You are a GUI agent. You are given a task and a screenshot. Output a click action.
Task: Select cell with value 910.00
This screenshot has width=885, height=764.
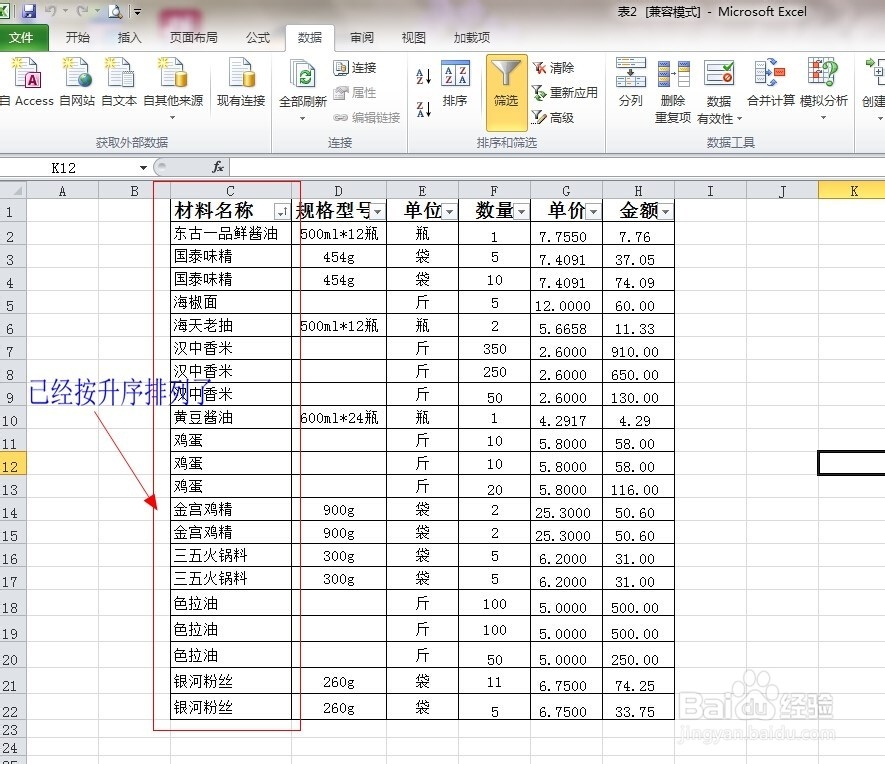click(x=638, y=349)
